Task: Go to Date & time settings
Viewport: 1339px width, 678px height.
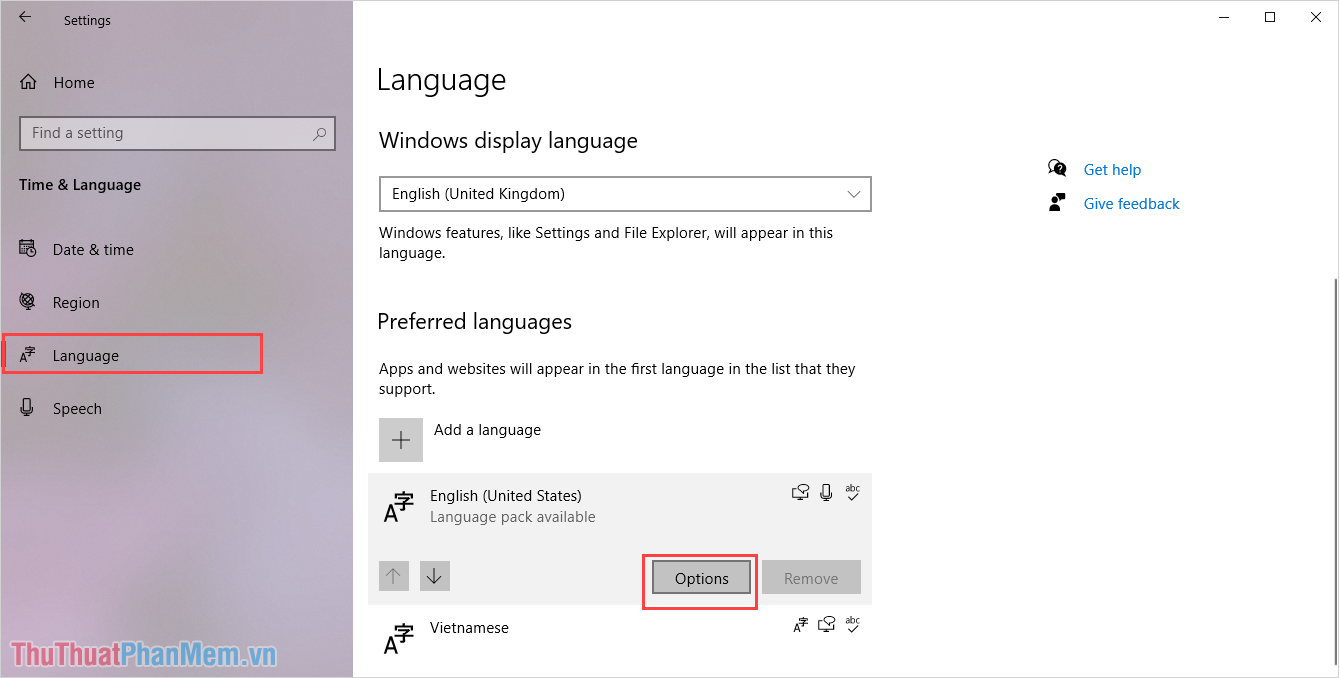Action: (x=93, y=249)
